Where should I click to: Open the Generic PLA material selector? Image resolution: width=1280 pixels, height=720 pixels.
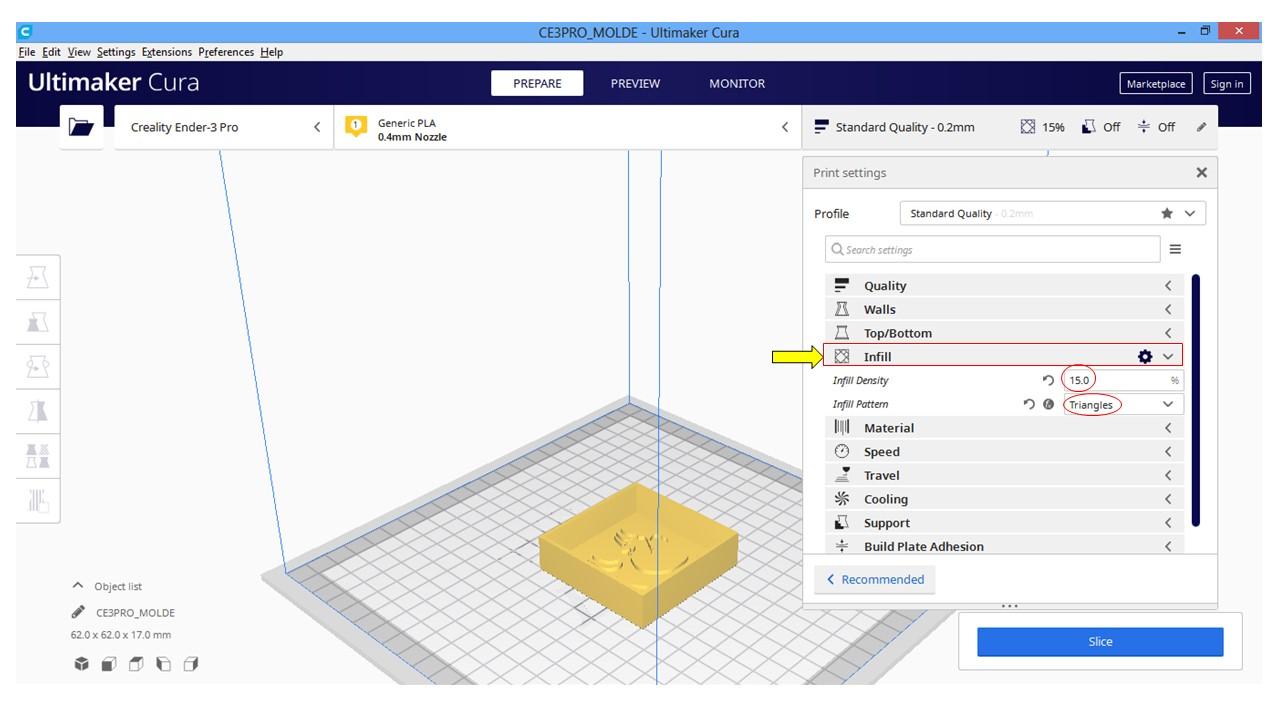pyautogui.click(x=567, y=127)
